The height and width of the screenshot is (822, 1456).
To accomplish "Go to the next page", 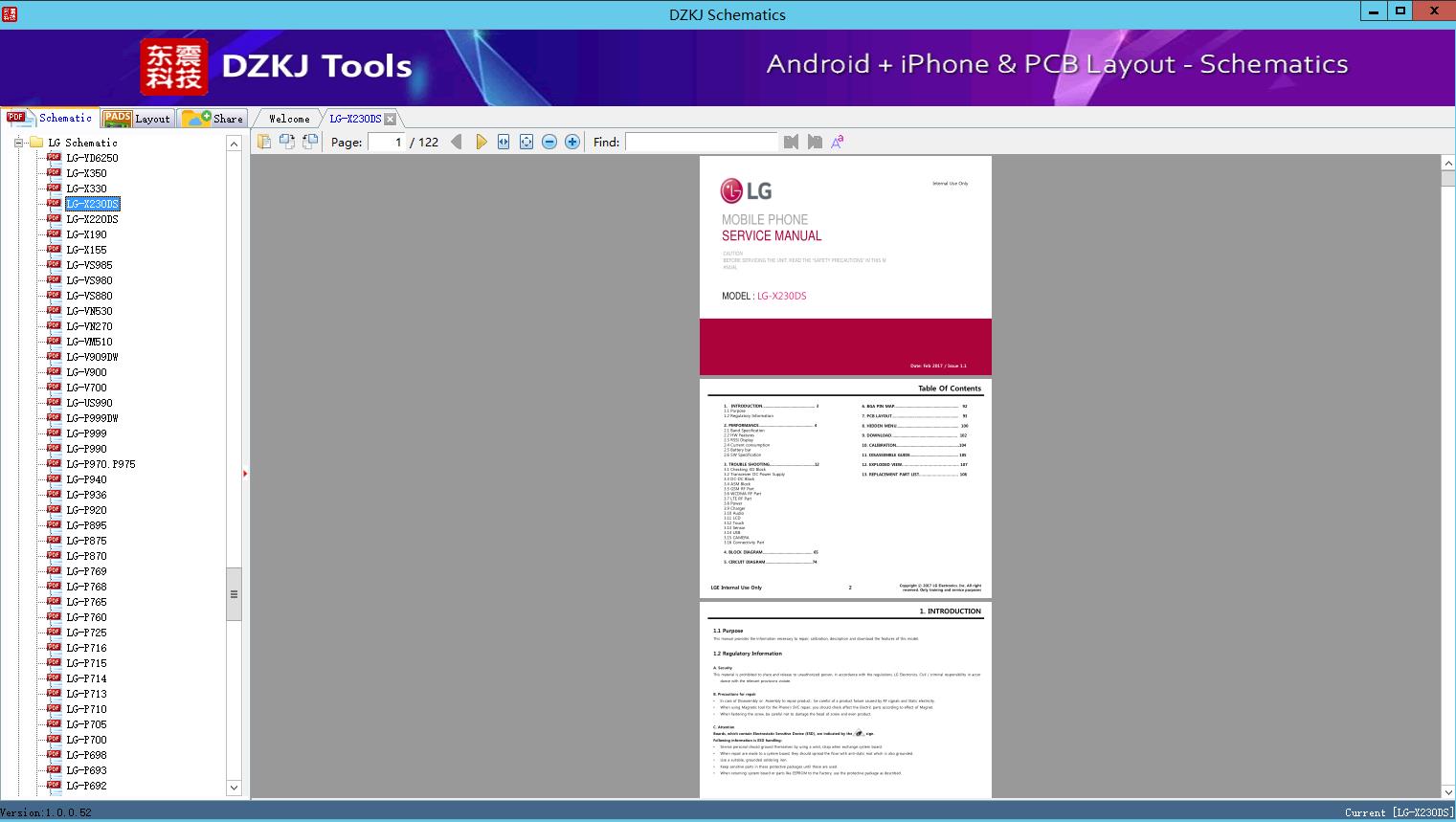I will 481,142.
